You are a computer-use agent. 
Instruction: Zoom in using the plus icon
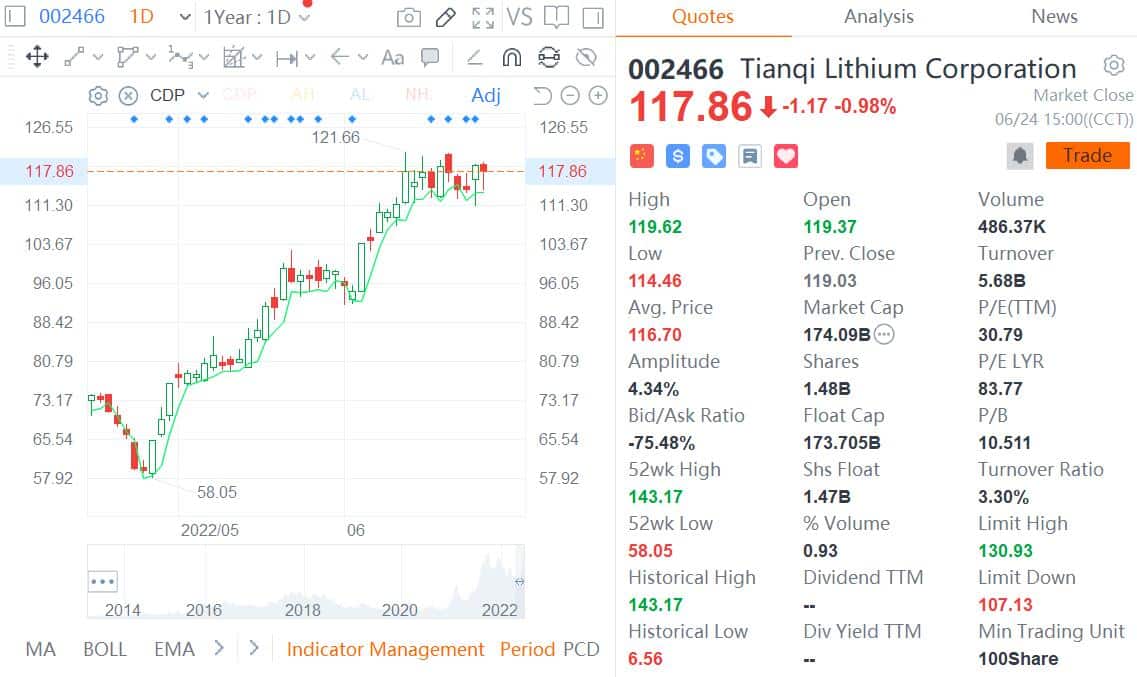(598, 95)
